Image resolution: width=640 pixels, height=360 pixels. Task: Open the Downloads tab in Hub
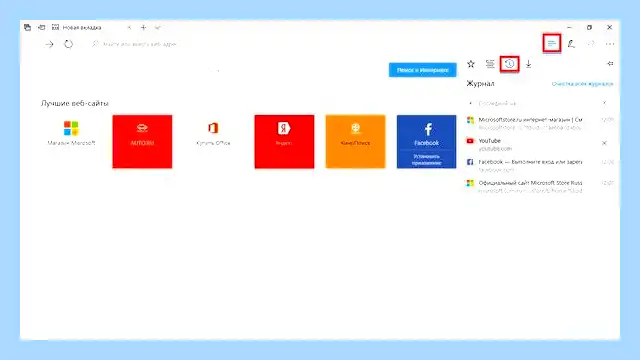click(529, 64)
